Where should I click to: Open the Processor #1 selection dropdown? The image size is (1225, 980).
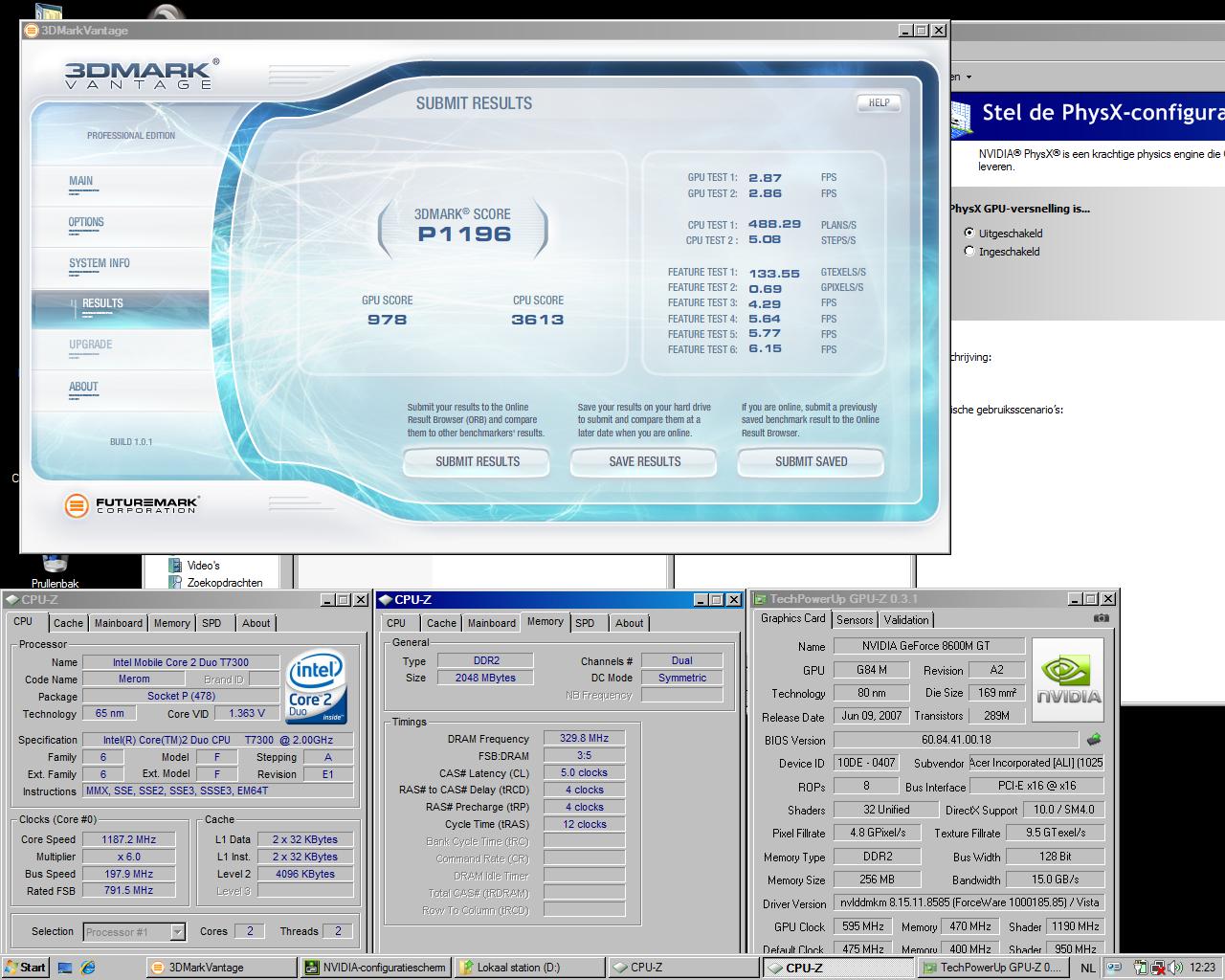click(x=177, y=931)
